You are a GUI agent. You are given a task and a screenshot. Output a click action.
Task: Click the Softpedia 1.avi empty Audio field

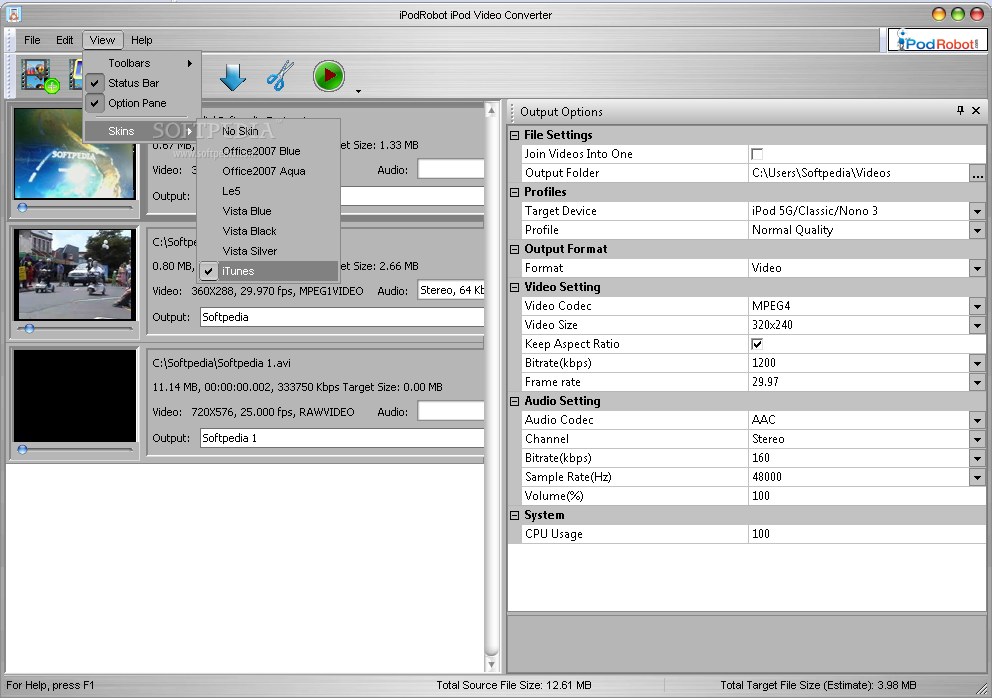[x=451, y=411]
